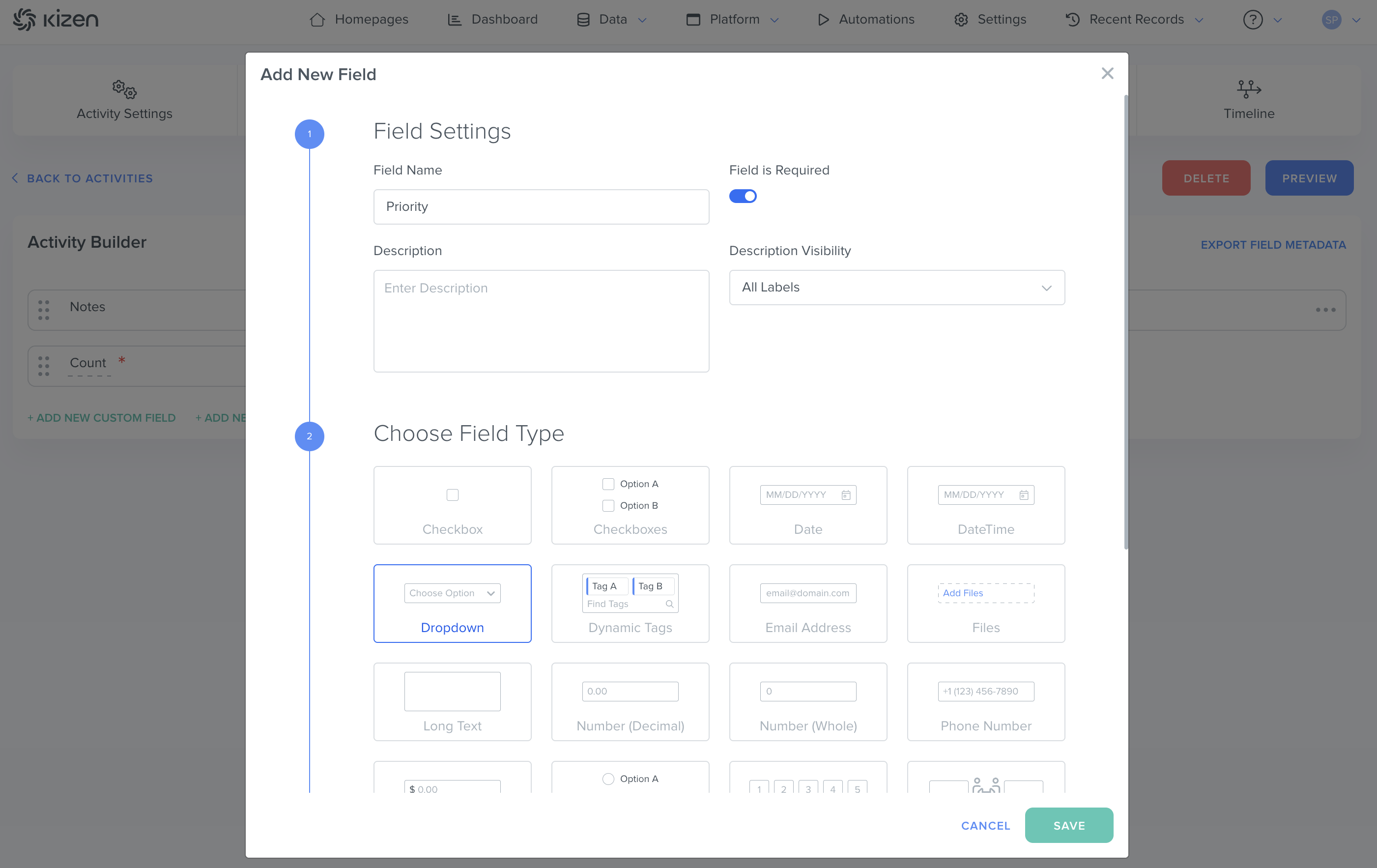Click the Kizen logo icon

tap(25, 20)
